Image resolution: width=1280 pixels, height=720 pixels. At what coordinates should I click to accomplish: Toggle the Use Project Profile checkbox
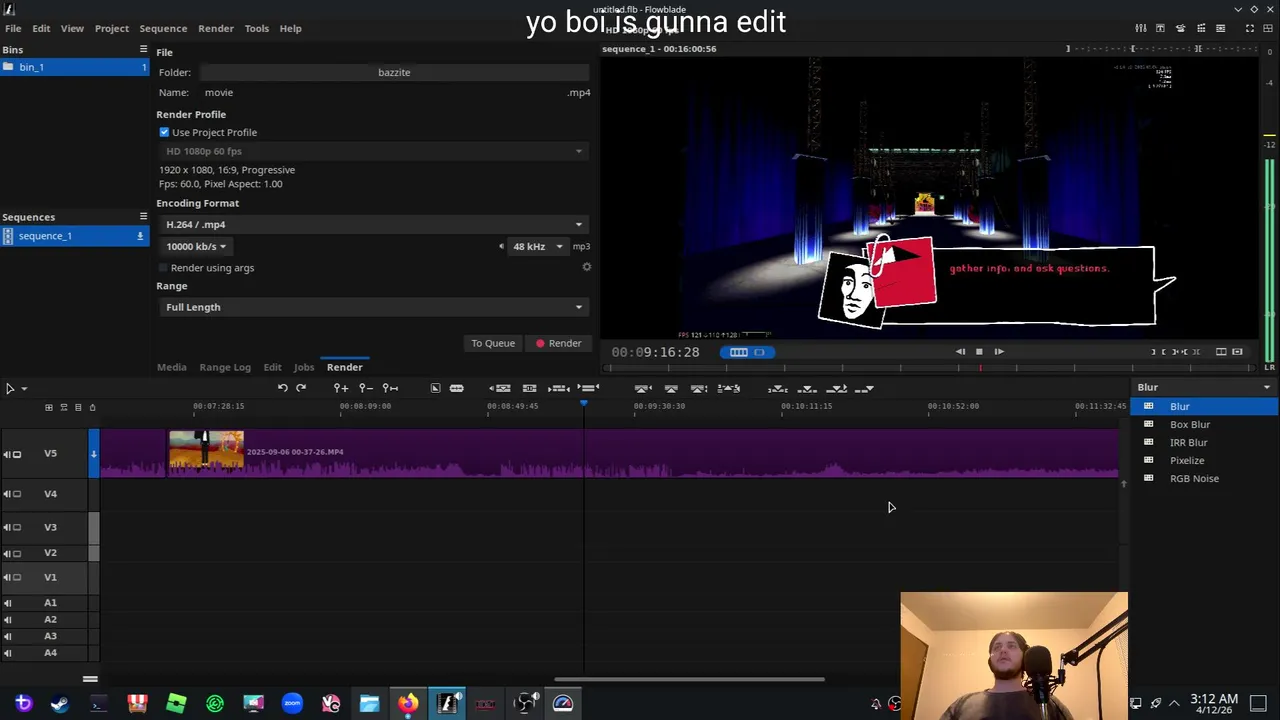[164, 132]
